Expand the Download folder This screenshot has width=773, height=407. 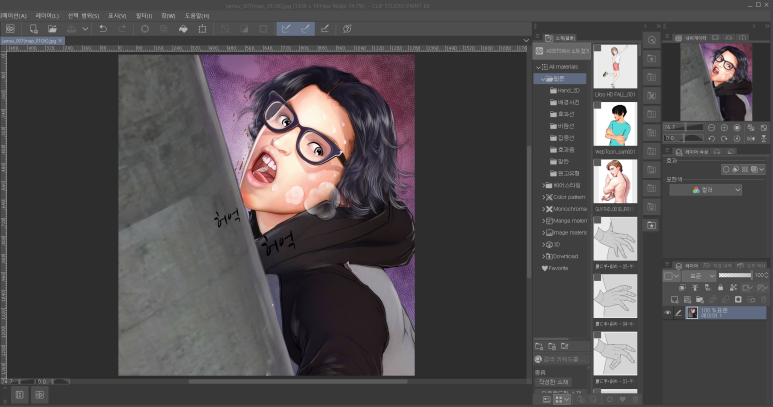[544, 256]
